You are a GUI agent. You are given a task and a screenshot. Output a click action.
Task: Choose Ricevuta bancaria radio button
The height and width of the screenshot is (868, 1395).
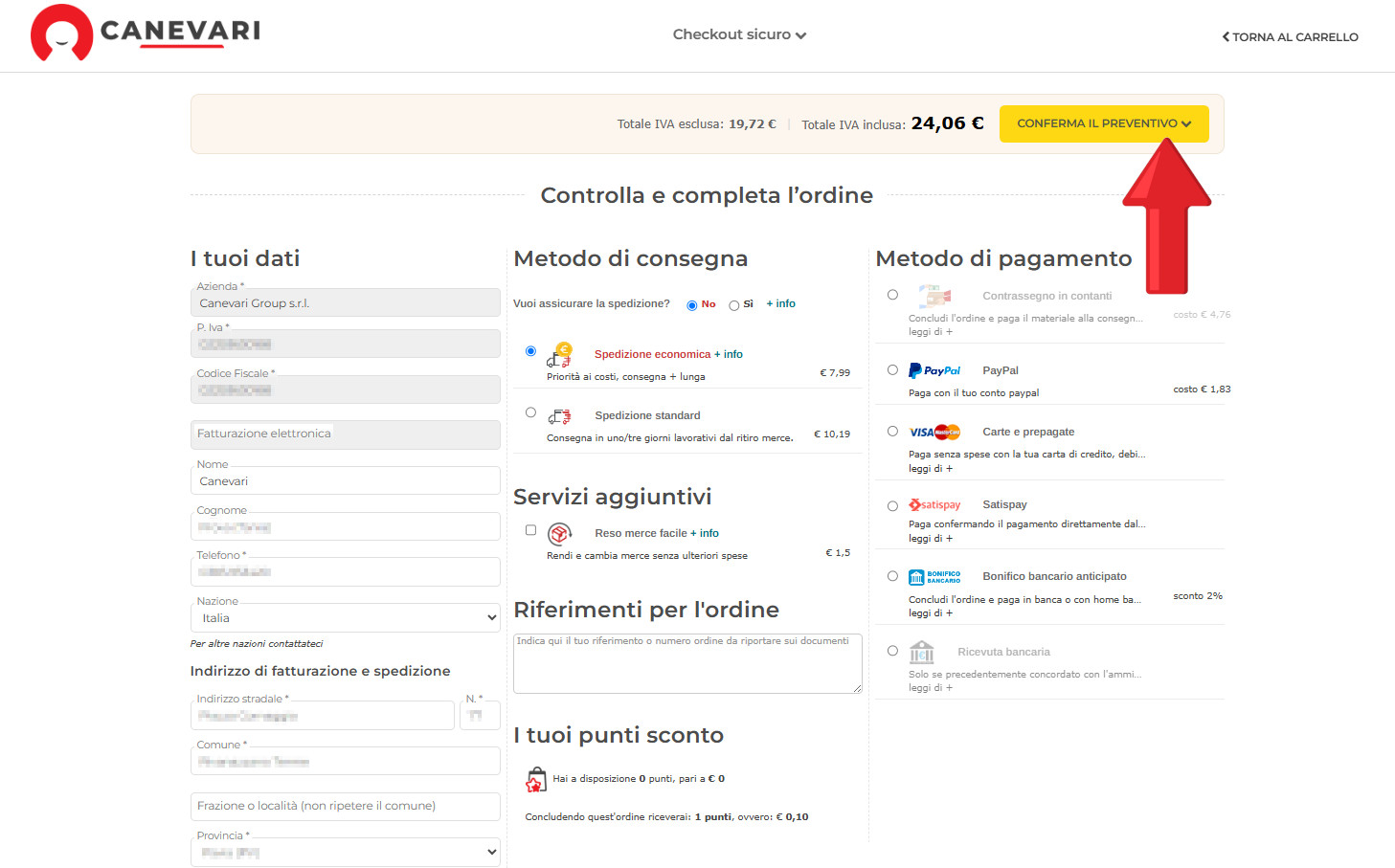click(892, 651)
